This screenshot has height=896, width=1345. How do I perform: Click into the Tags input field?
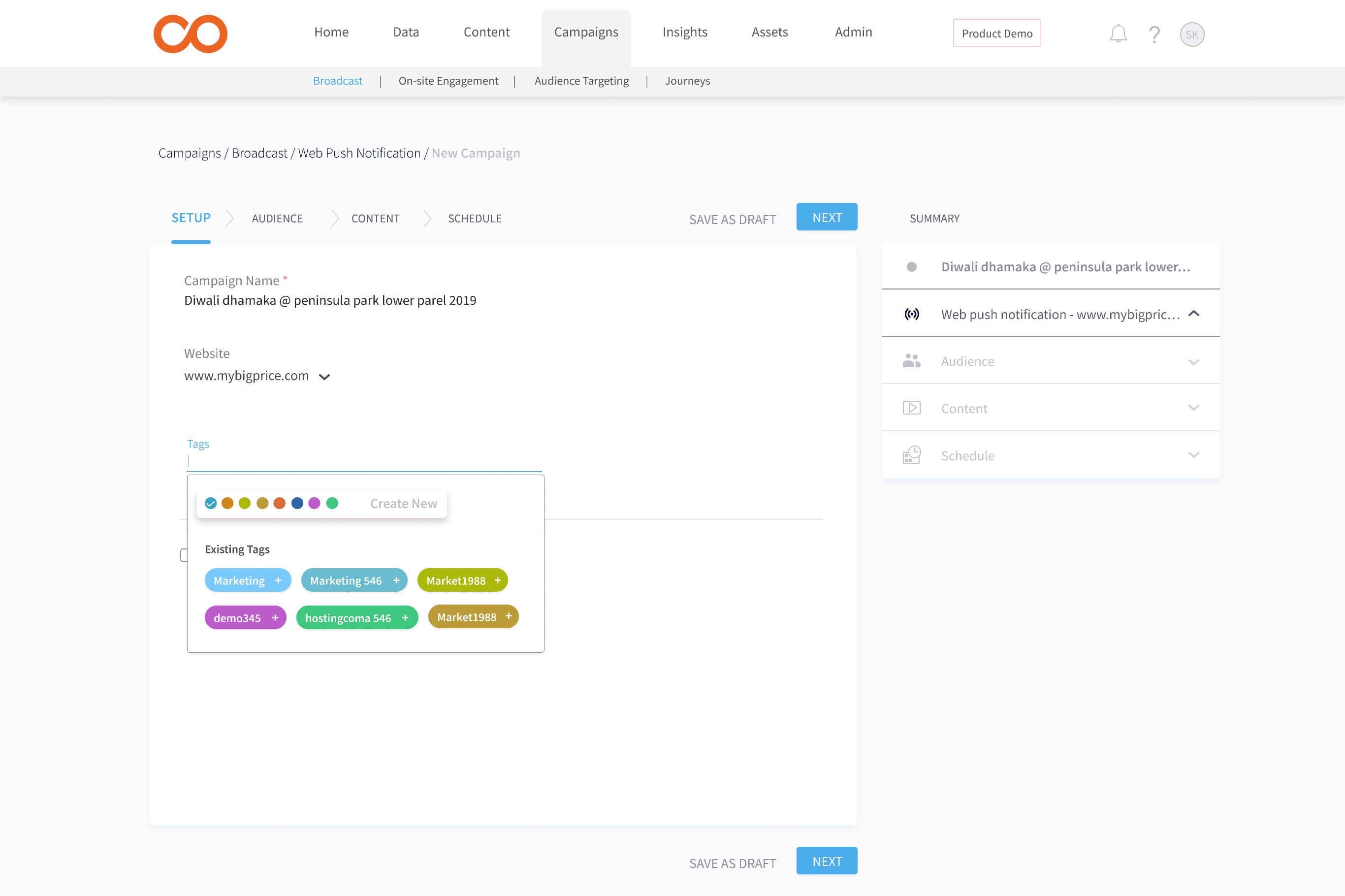click(x=363, y=461)
